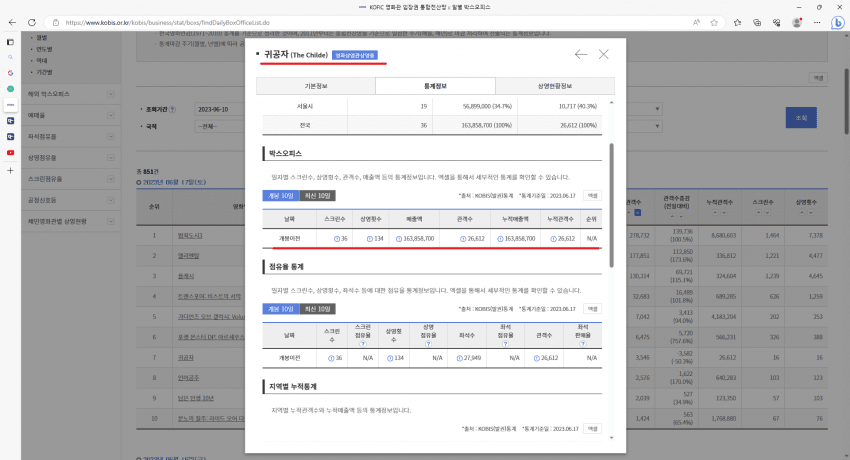Reload the page with refresh icon
Image resolution: width=850 pixels, height=460 pixels.
pyautogui.click(x=32, y=22)
